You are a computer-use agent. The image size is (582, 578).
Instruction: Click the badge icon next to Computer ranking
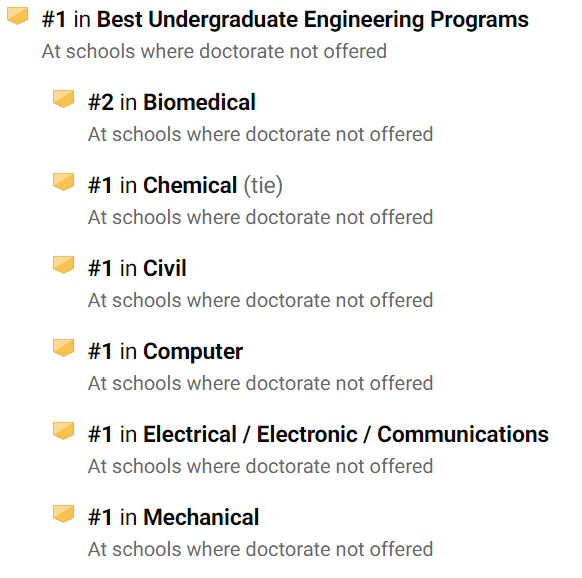point(63,348)
